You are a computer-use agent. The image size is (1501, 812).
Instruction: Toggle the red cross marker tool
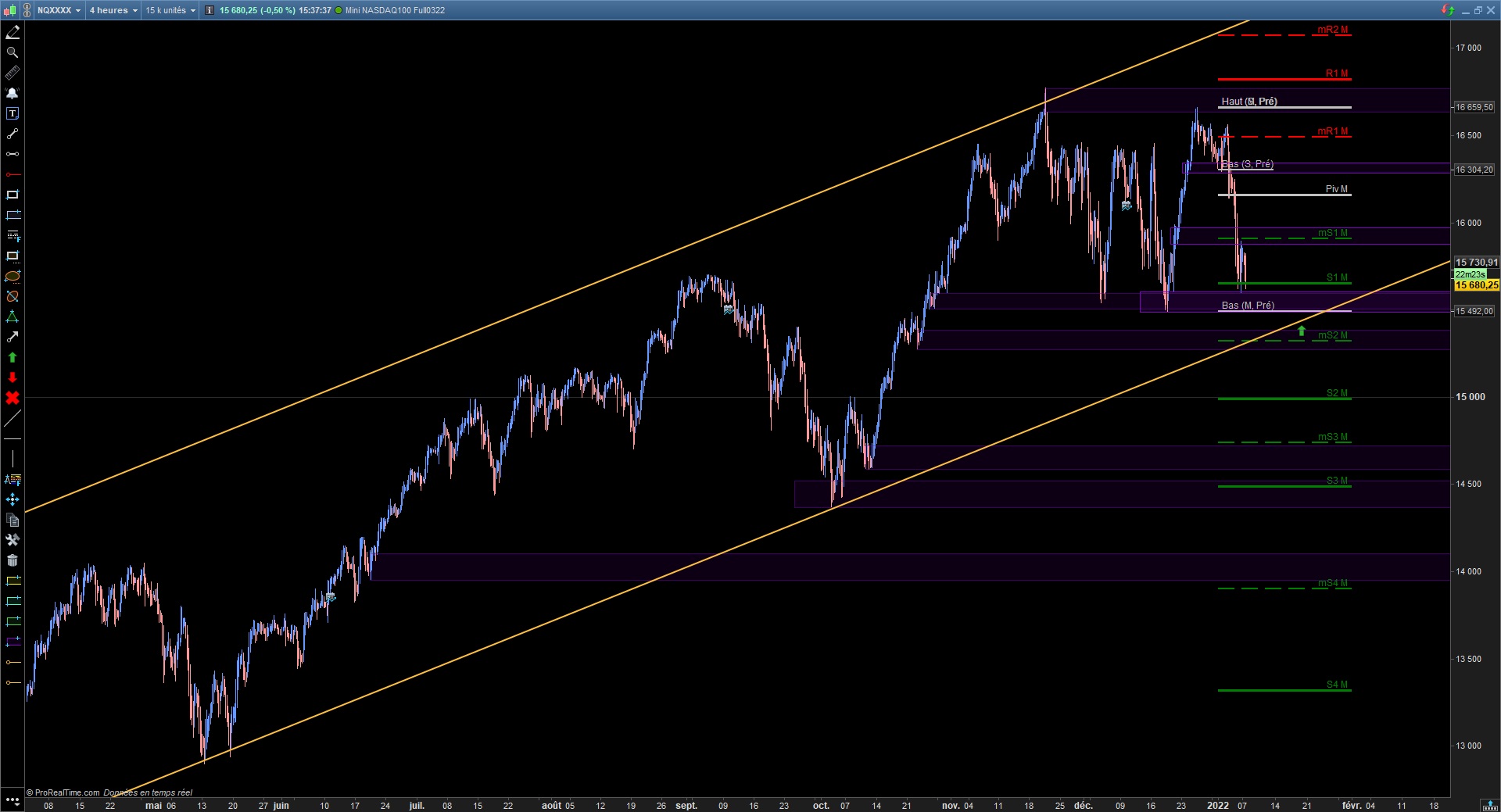[13, 398]
